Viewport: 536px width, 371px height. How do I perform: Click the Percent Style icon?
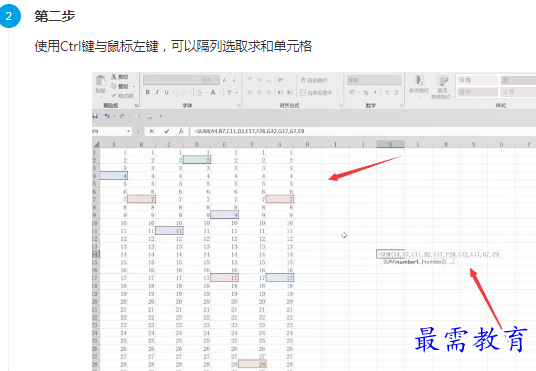coord(366,92)
